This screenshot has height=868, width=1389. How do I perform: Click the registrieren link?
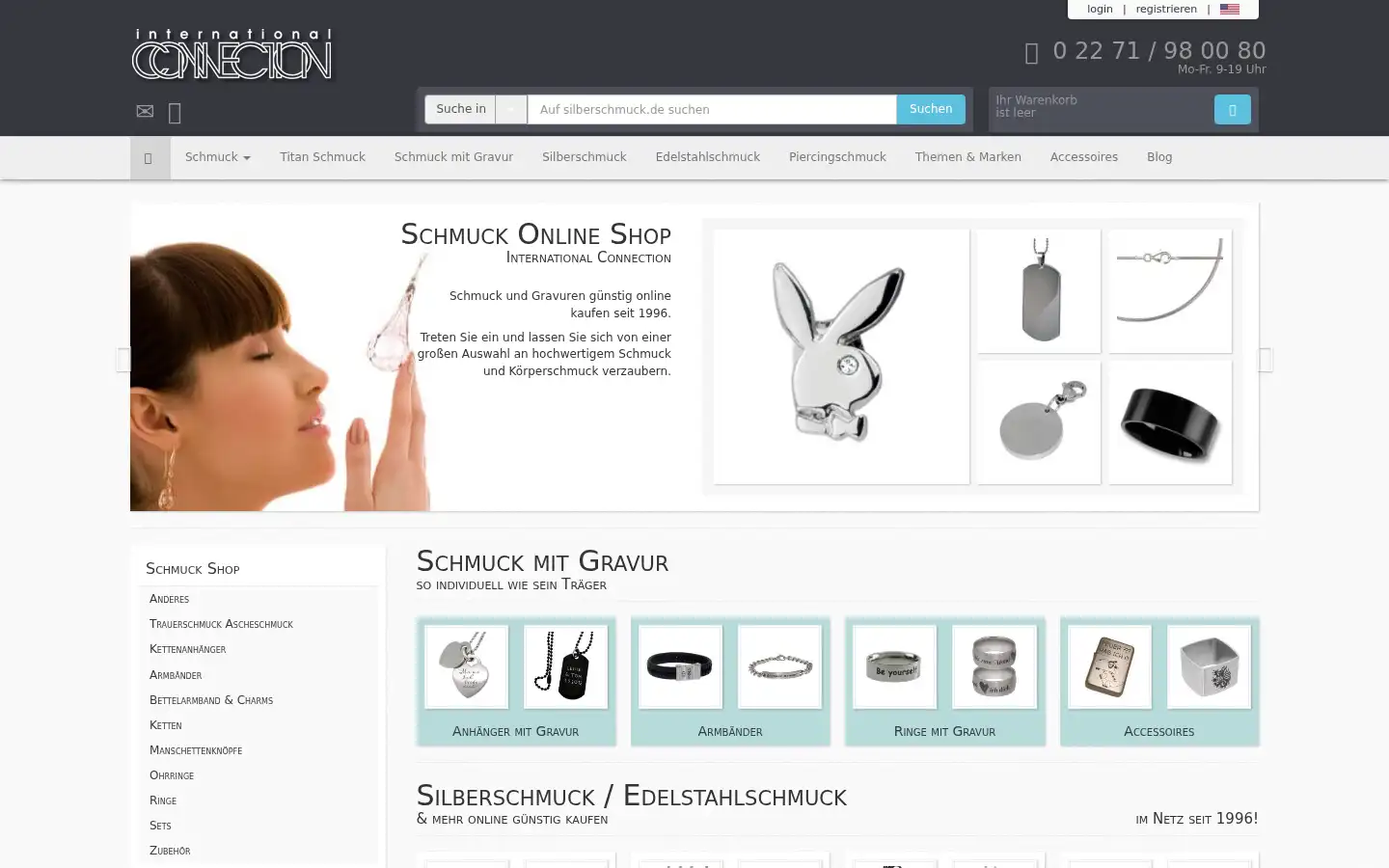(x=1166, y=9)
